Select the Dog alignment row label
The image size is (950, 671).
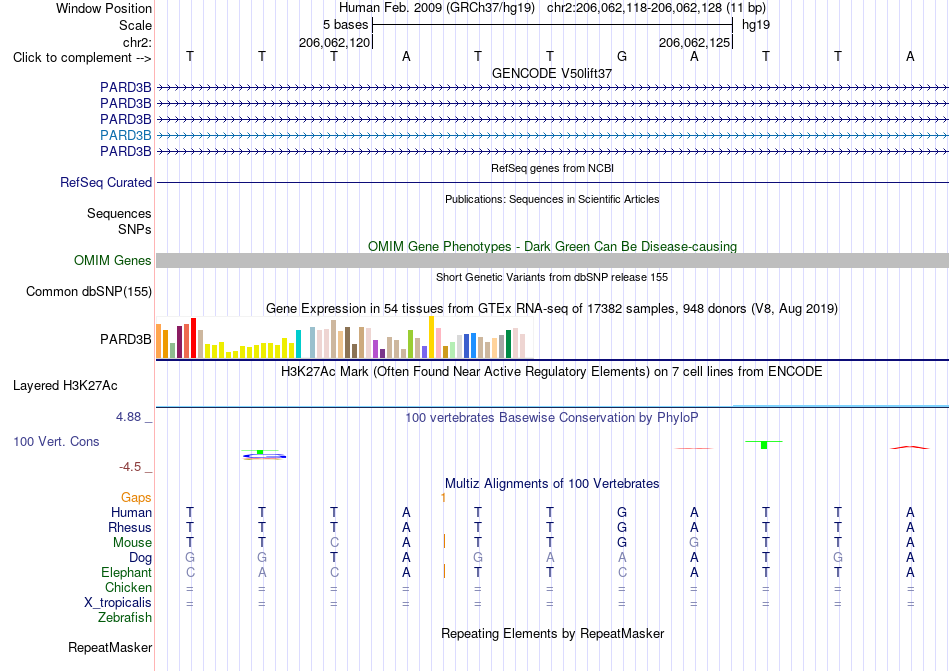pyautogui.click(x=140, y=558)
